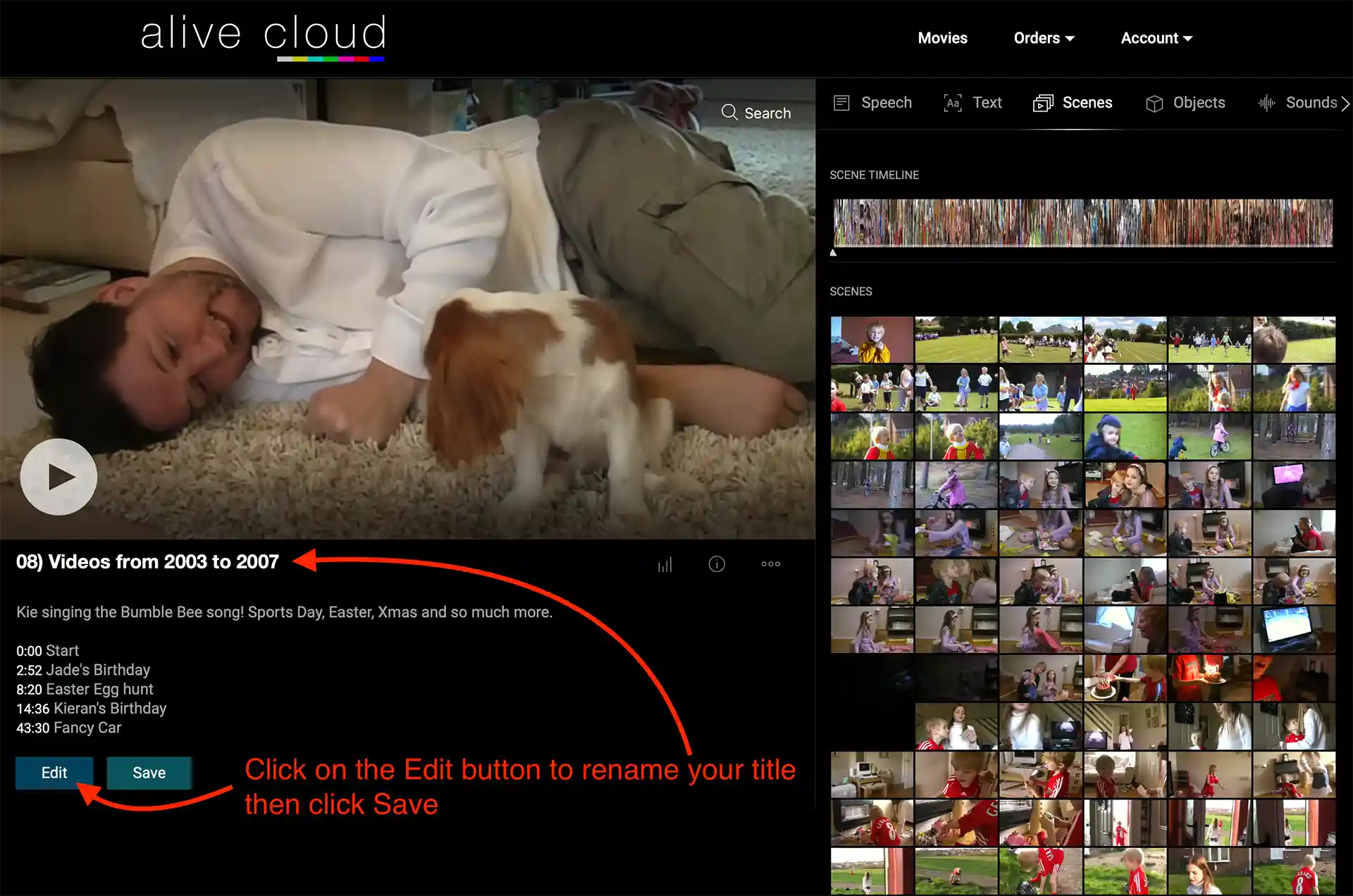Open the birthday cake with candles scene thumbnail
The width and height of the screenshot is (1353, 896).
(x=1209, y=678)
